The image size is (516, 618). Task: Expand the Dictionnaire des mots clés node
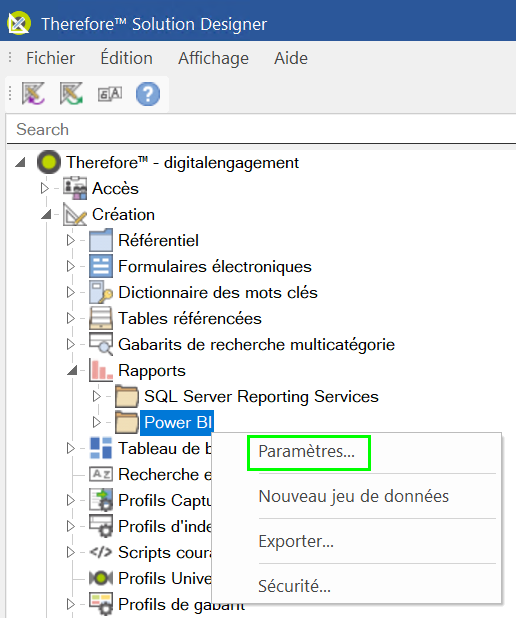pos(71,292)
